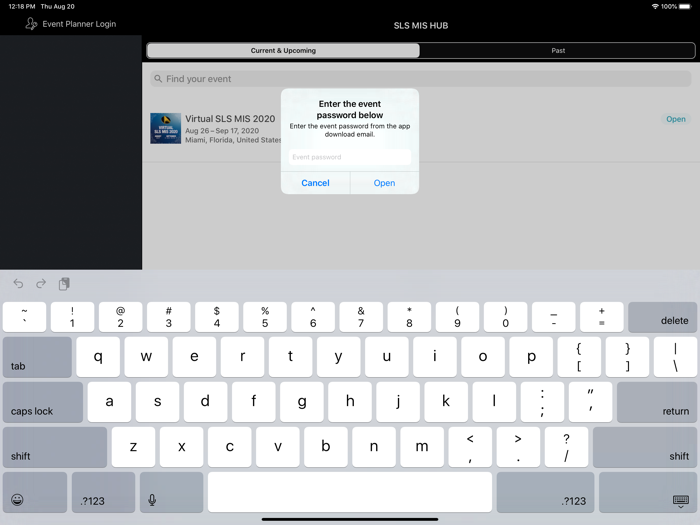Image resolution: width=700 pixels, height=525 pixels.
Task: Tap the tab key
Action: coord(37,358)
